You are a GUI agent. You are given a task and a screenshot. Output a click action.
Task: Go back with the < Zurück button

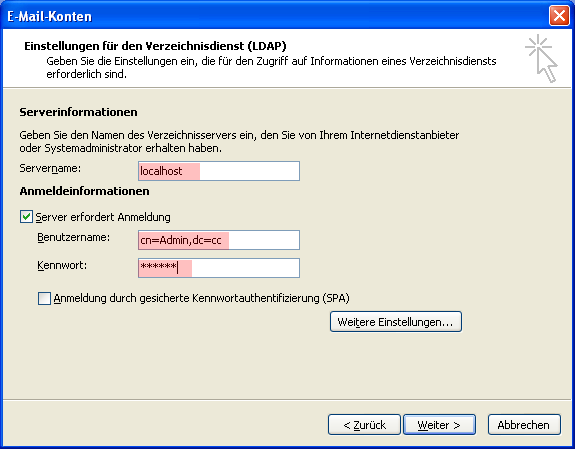tap(364, 425)
